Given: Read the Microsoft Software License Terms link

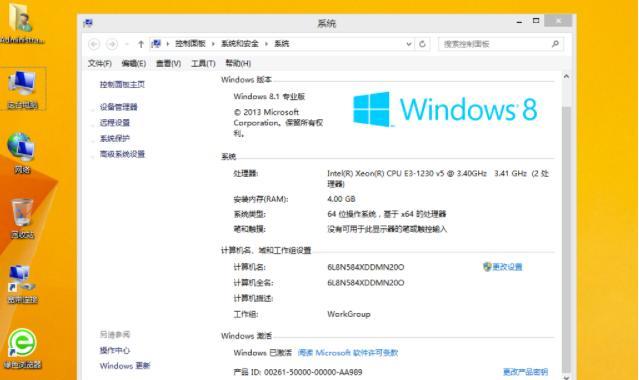Looking at the screenshot, I should 348,353.
